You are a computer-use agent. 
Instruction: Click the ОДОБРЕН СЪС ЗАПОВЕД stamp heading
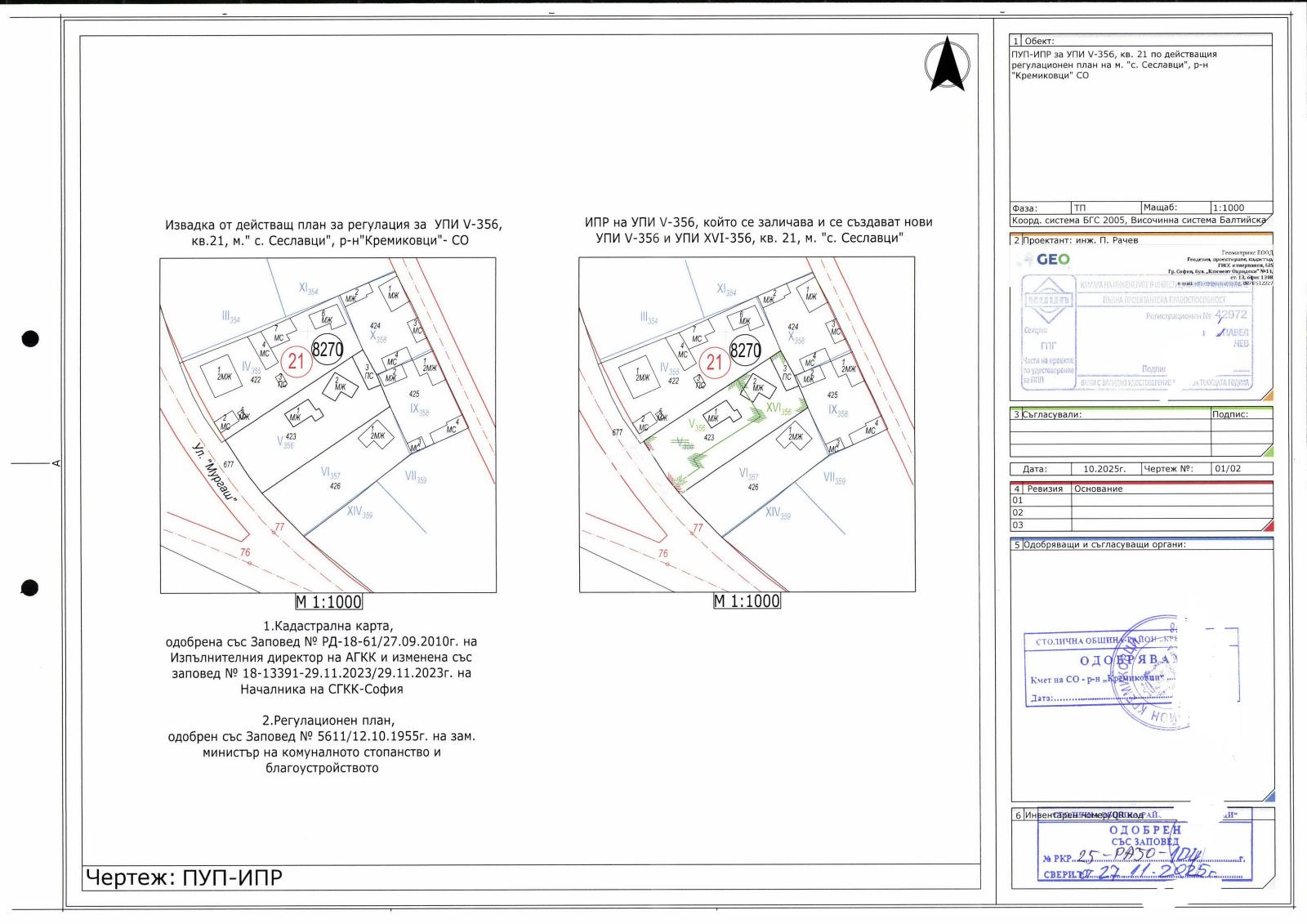click(1145, 835)
